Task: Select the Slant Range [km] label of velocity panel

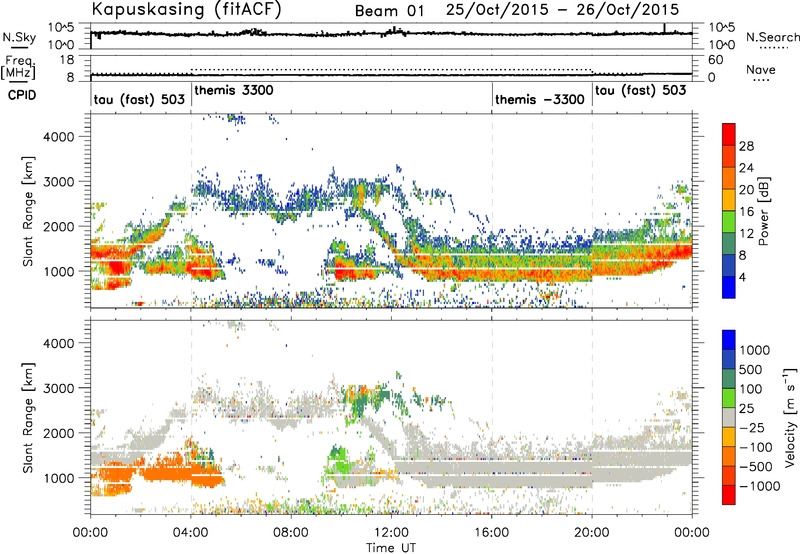Action: coord(28,418)
